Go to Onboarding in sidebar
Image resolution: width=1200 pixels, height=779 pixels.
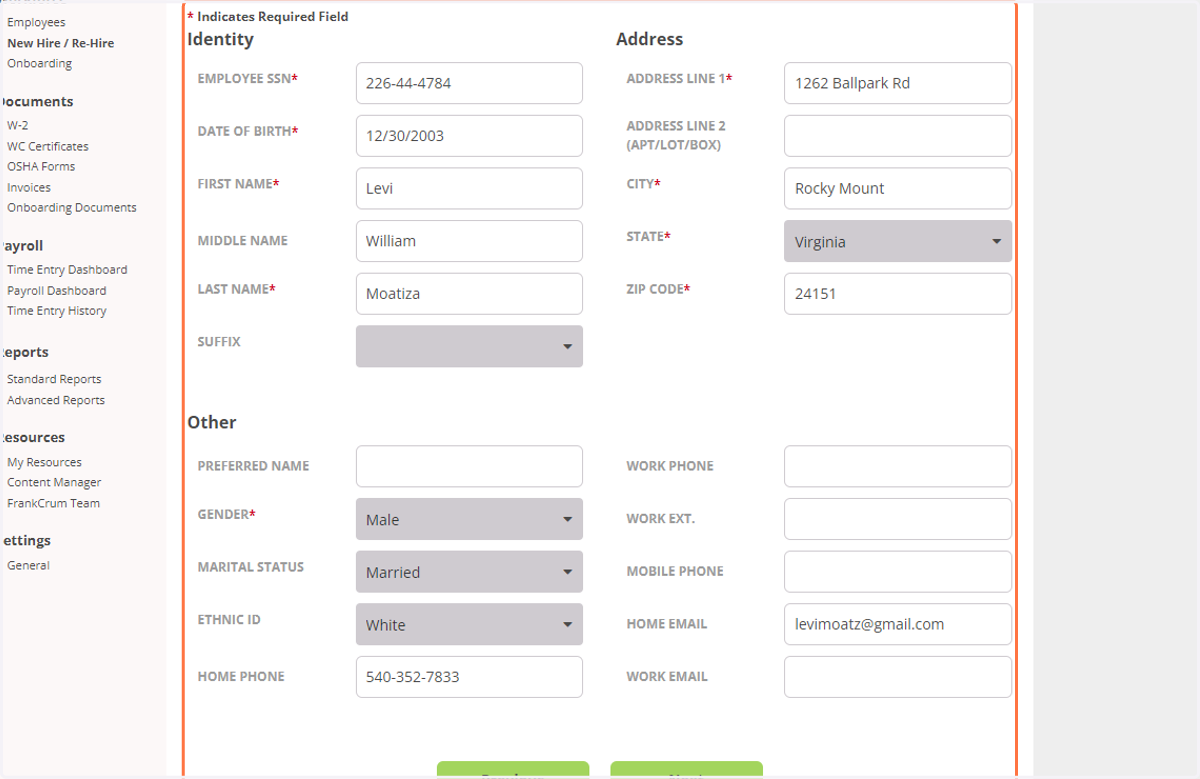39,63
